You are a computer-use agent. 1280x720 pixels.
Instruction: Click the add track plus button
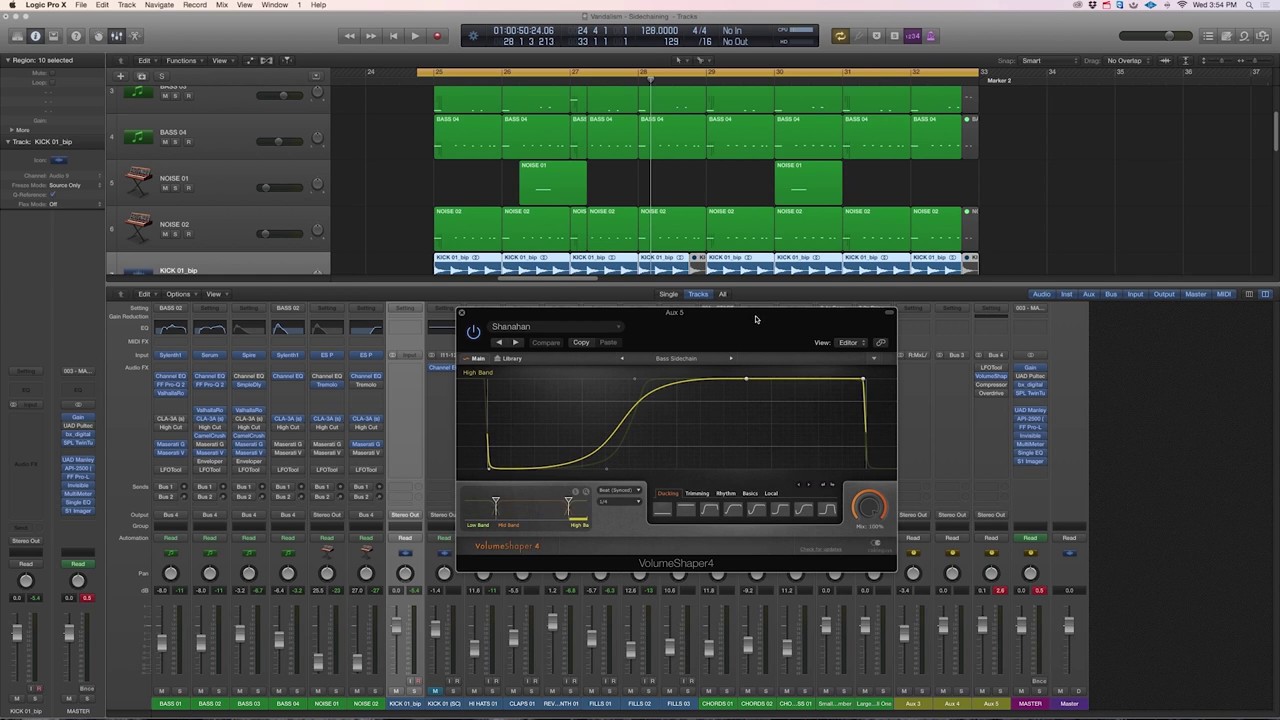pos(121,76)
